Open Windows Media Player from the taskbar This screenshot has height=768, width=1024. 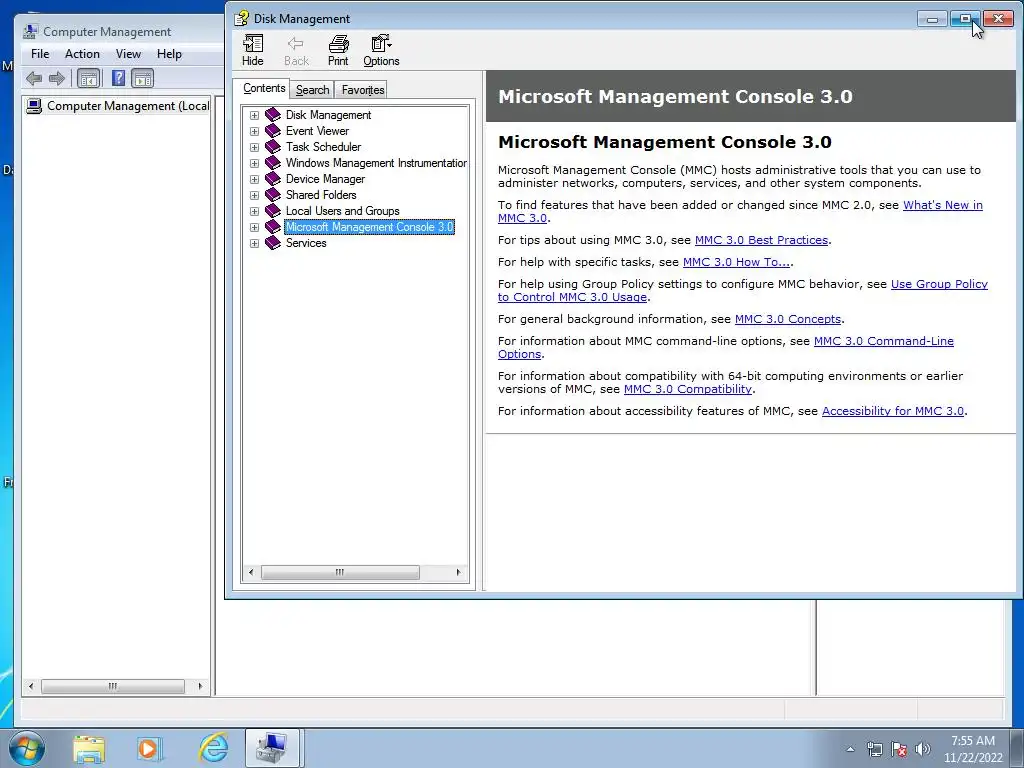[x=148, y=749]
